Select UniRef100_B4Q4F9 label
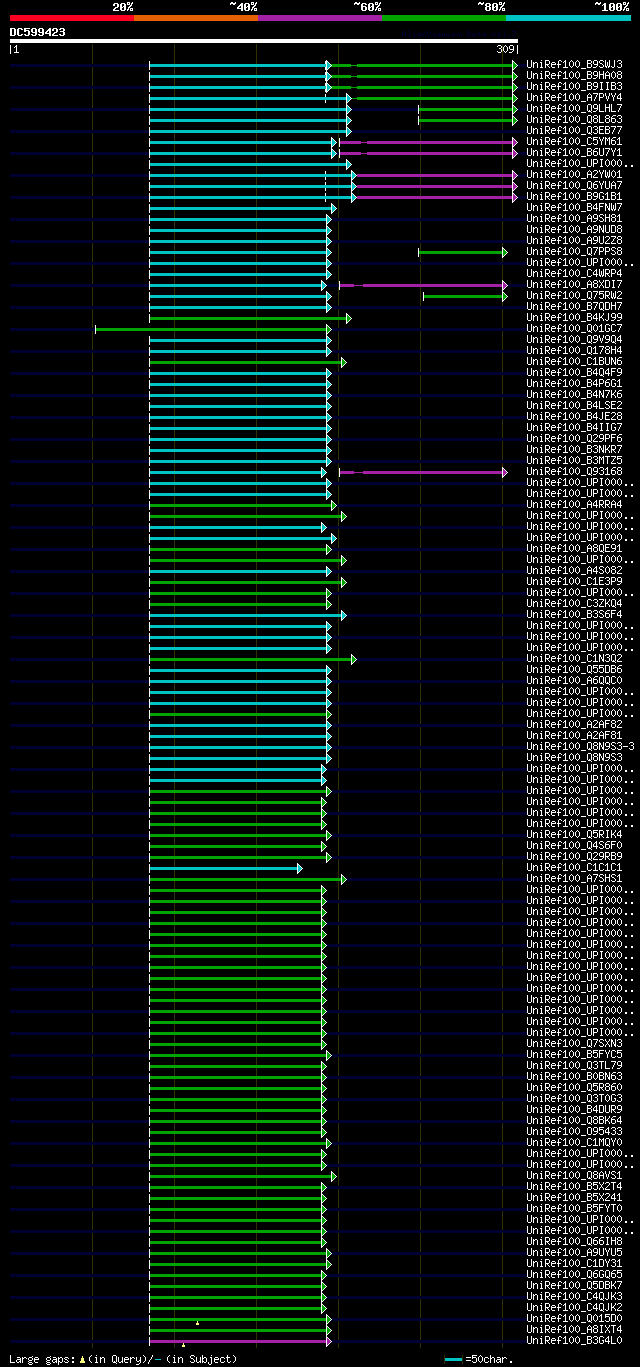This screenshot has width=640, height=1367. pos(574,372)
